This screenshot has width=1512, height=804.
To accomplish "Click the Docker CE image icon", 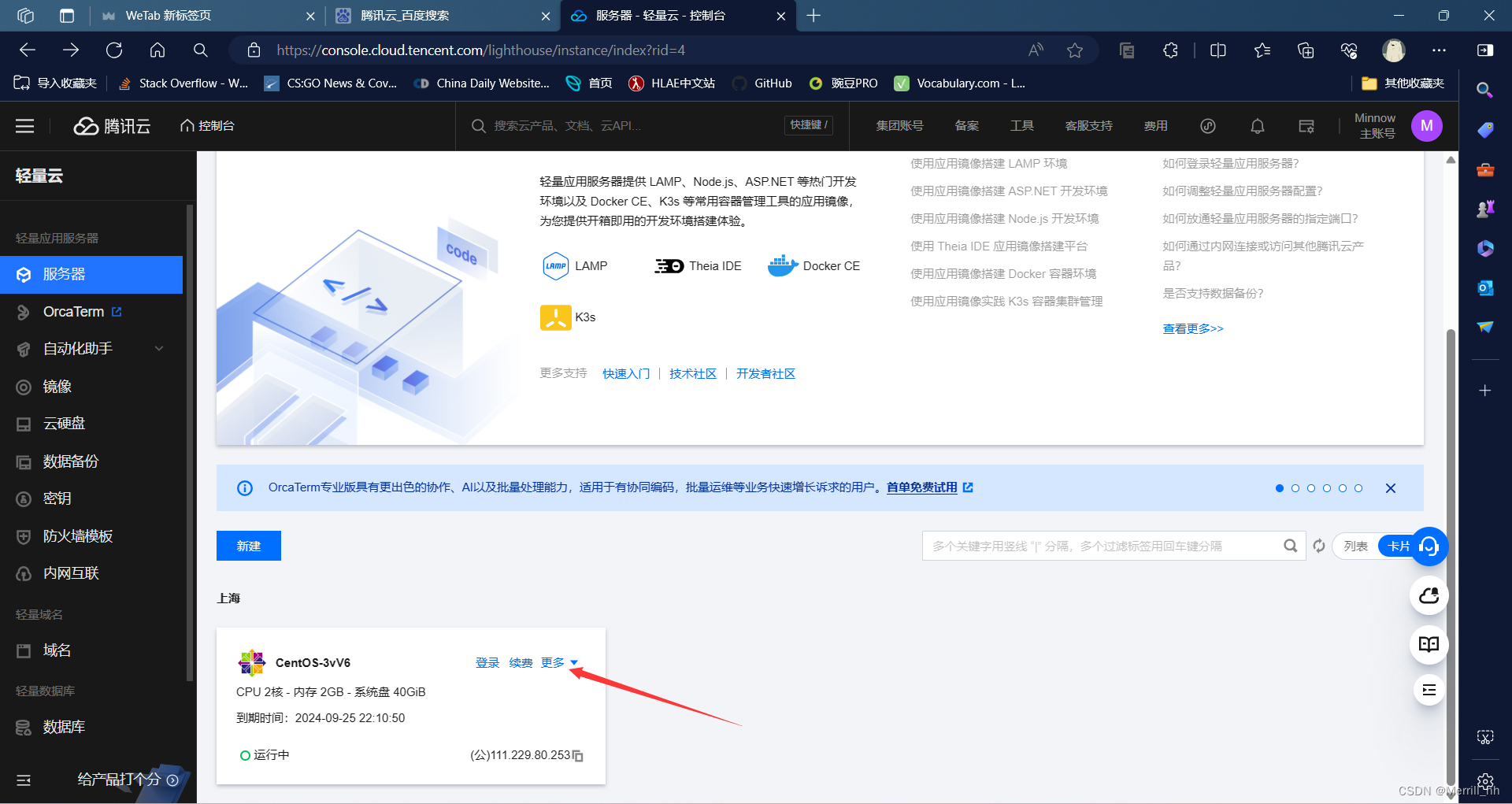I will click(x=783, y=266).
